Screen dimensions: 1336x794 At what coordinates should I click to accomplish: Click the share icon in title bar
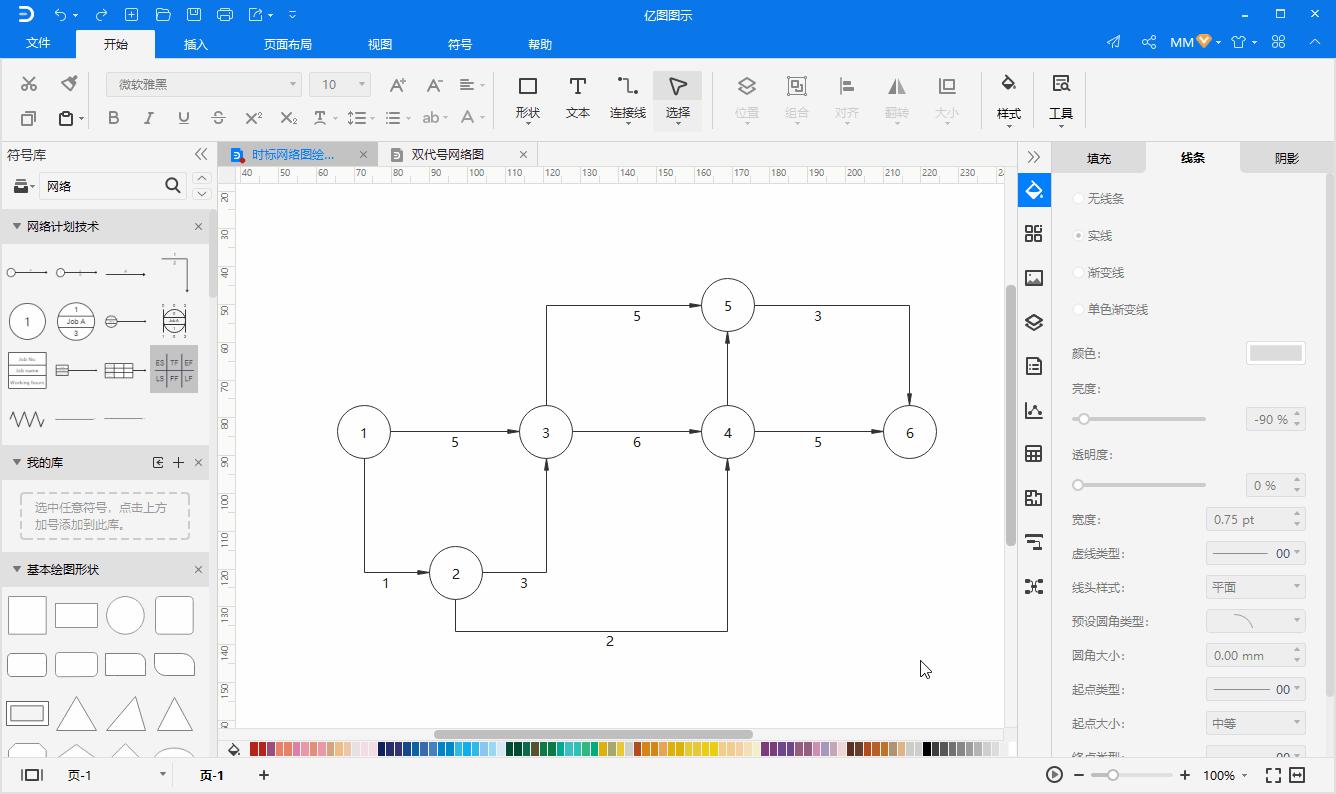click(x=1149, y=42)
